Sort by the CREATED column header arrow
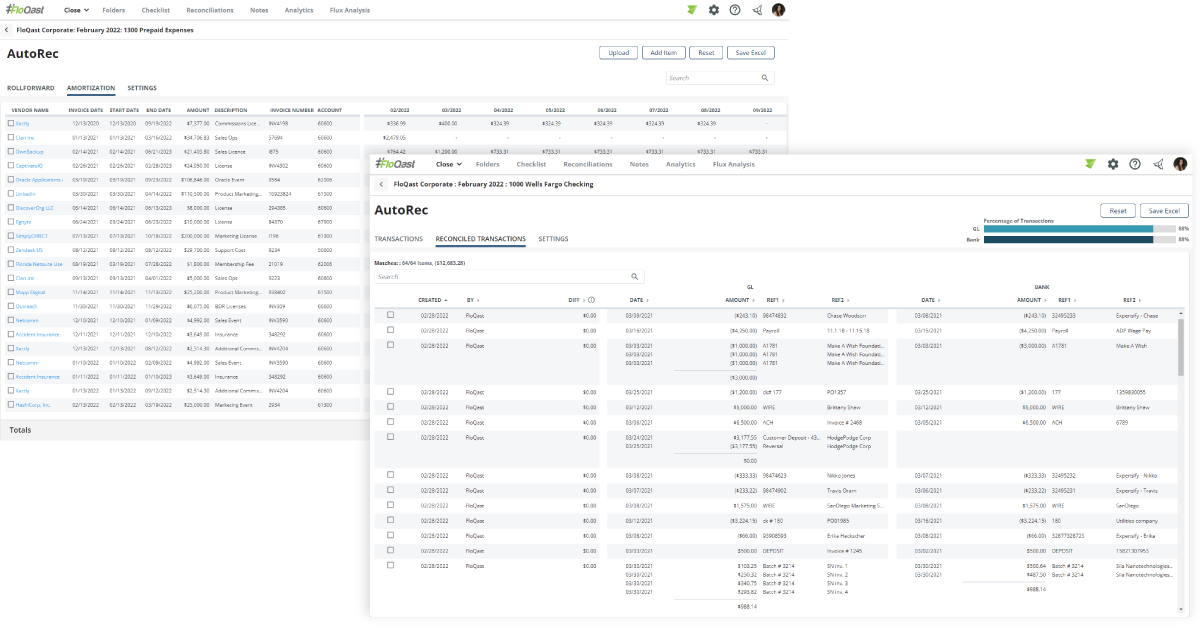Screen dimensions: 1200x628 point(446,300)
